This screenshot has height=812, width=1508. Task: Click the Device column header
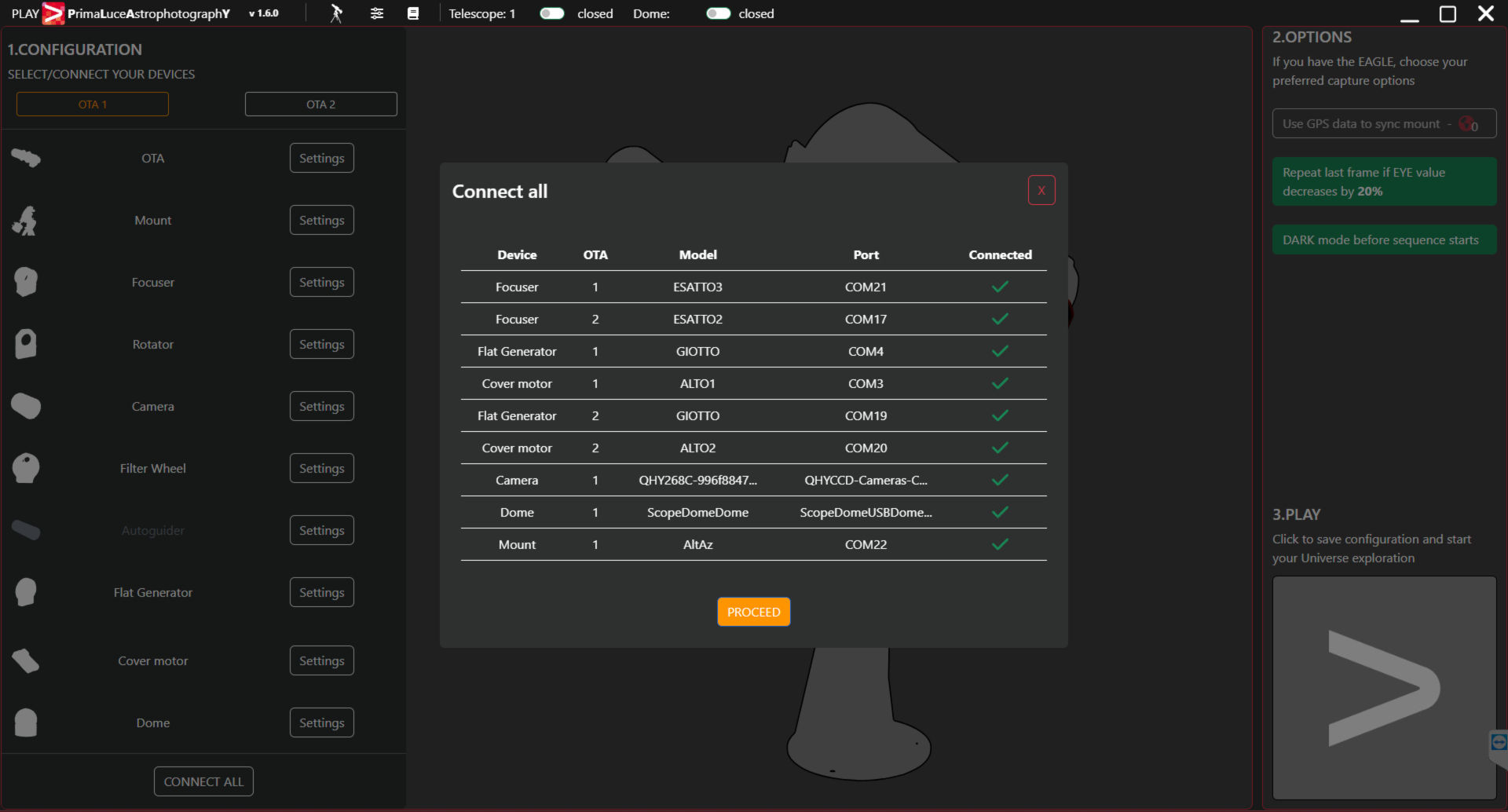pyautogui.click(x=517, y=254)
